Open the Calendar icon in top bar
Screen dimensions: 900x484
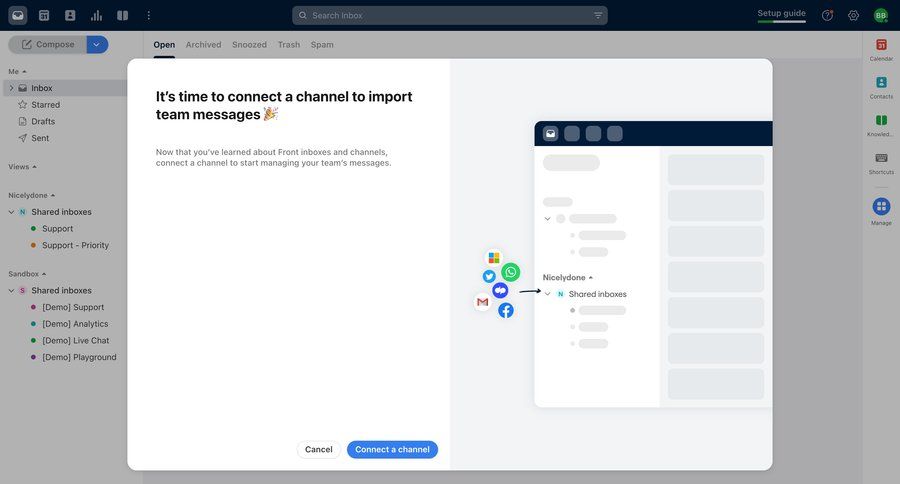click(x=44, y=16)
